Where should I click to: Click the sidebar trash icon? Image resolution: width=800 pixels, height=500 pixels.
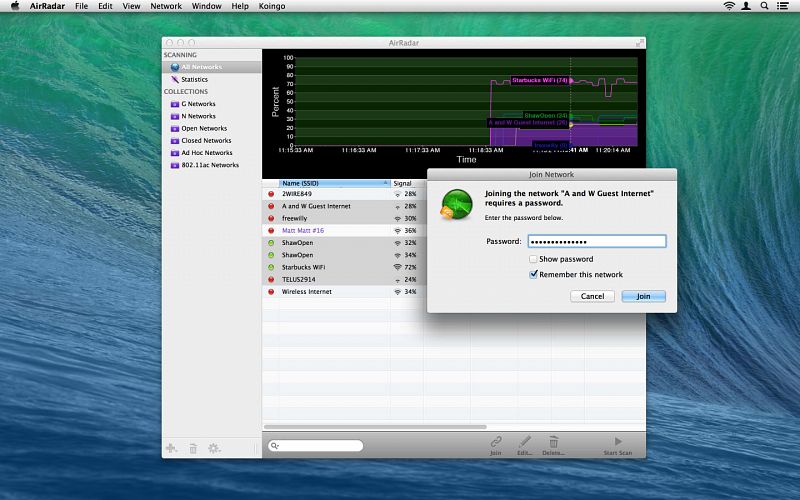click(x=193, y=449)
